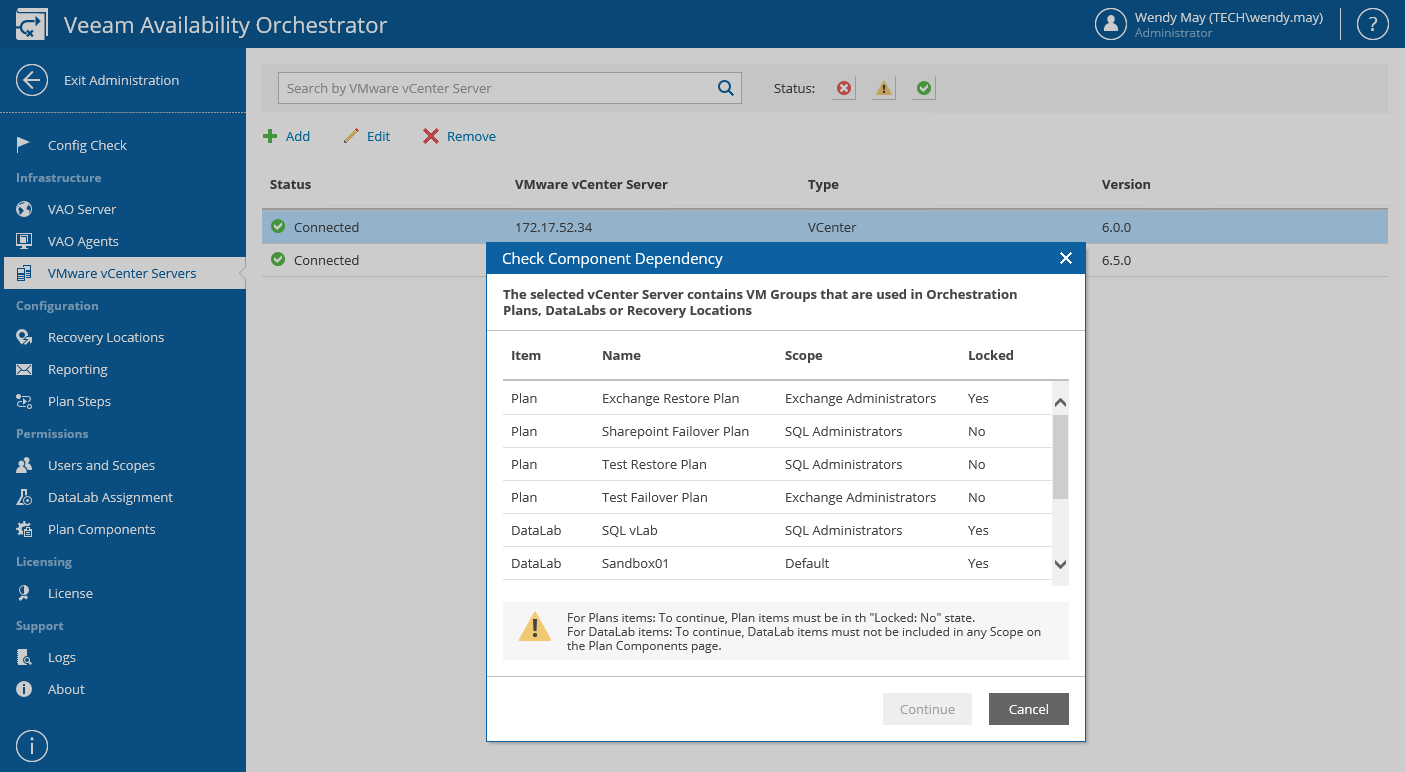Viewport: 1405px width, 772px height.
Task: Click the circled info icon at sidebar bottom
Action: tap(32, 746)
